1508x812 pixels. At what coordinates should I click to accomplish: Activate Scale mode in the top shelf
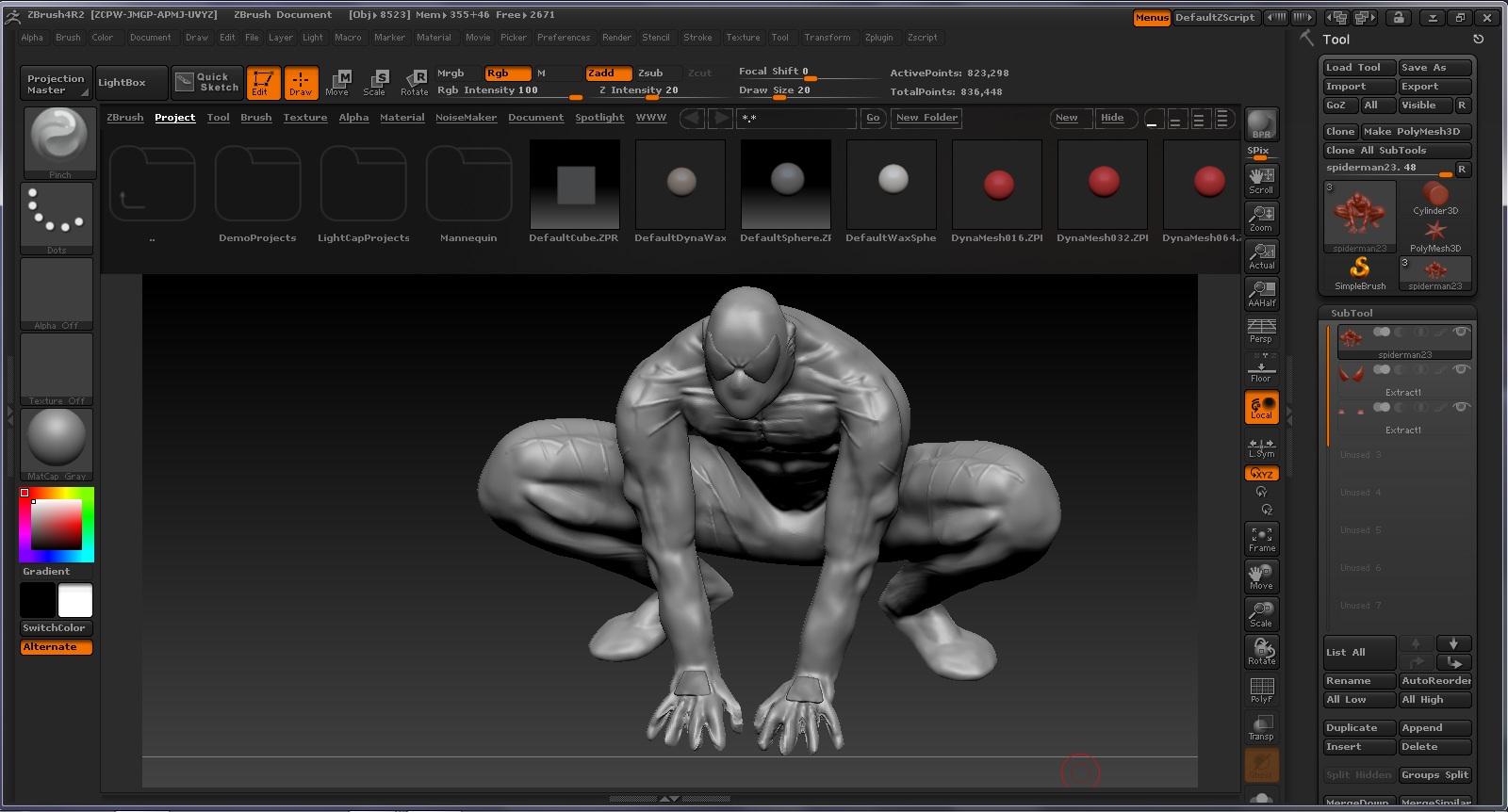[x=375, y=83]
